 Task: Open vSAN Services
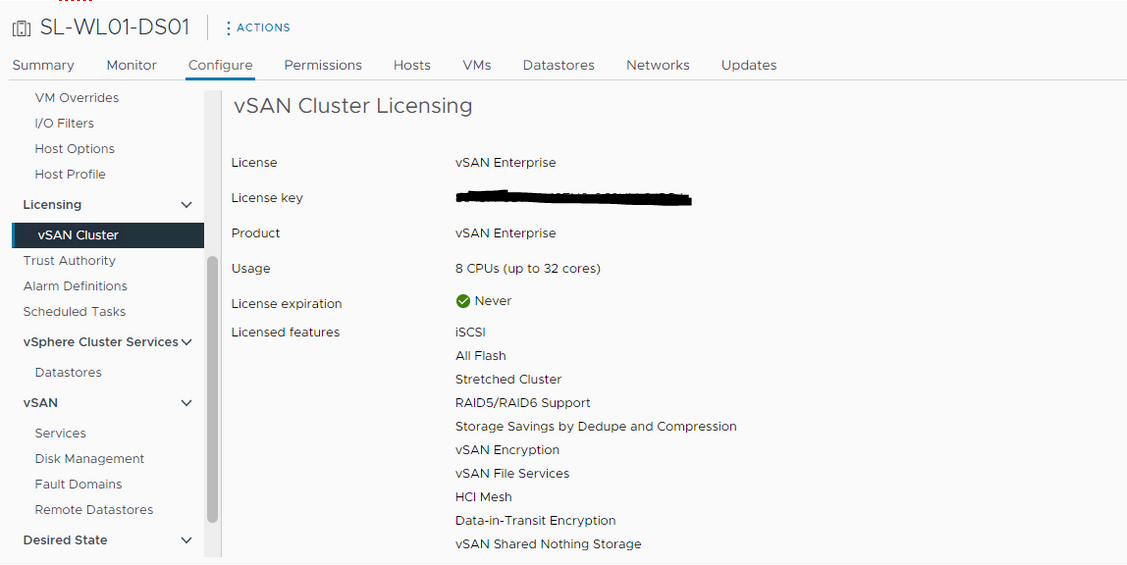(60, 433)
